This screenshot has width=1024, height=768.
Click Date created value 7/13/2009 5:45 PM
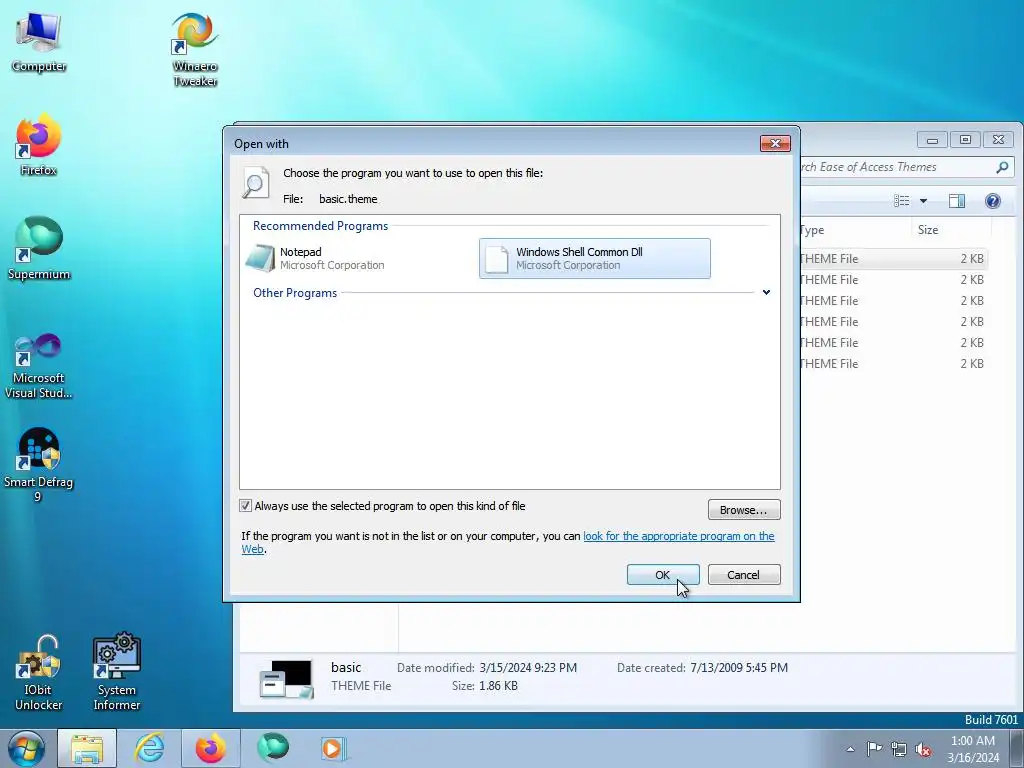click(x=739, y=667)
